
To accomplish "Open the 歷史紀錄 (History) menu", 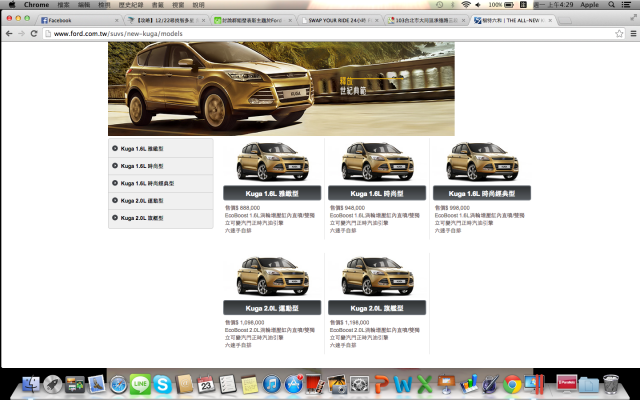I will click(x=131, y=5).
